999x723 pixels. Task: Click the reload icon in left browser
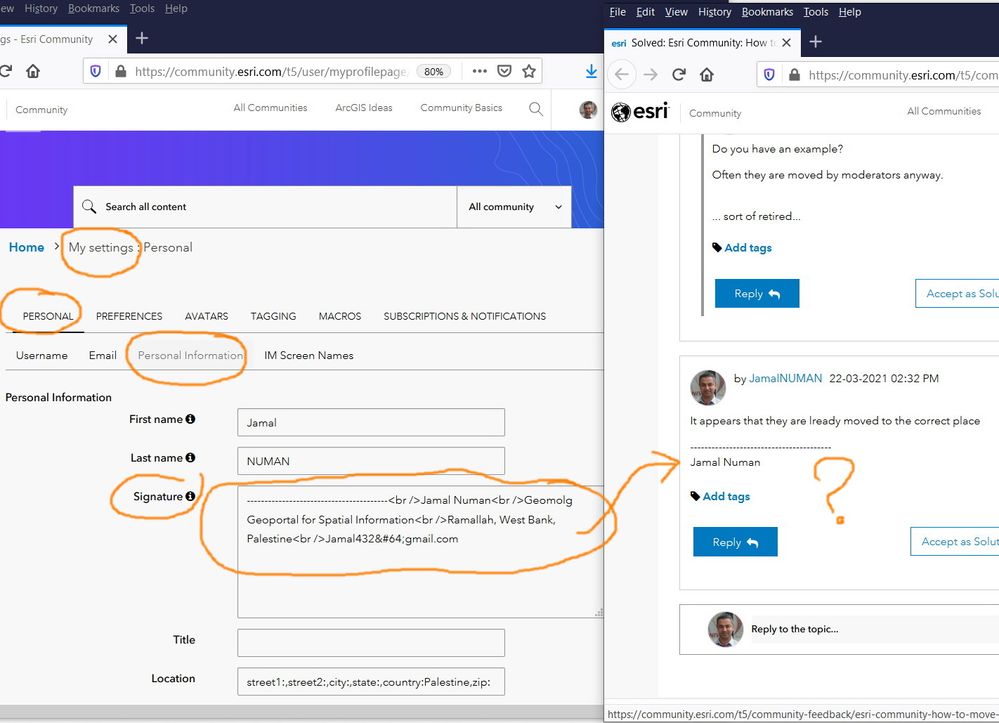pos(6,71)
